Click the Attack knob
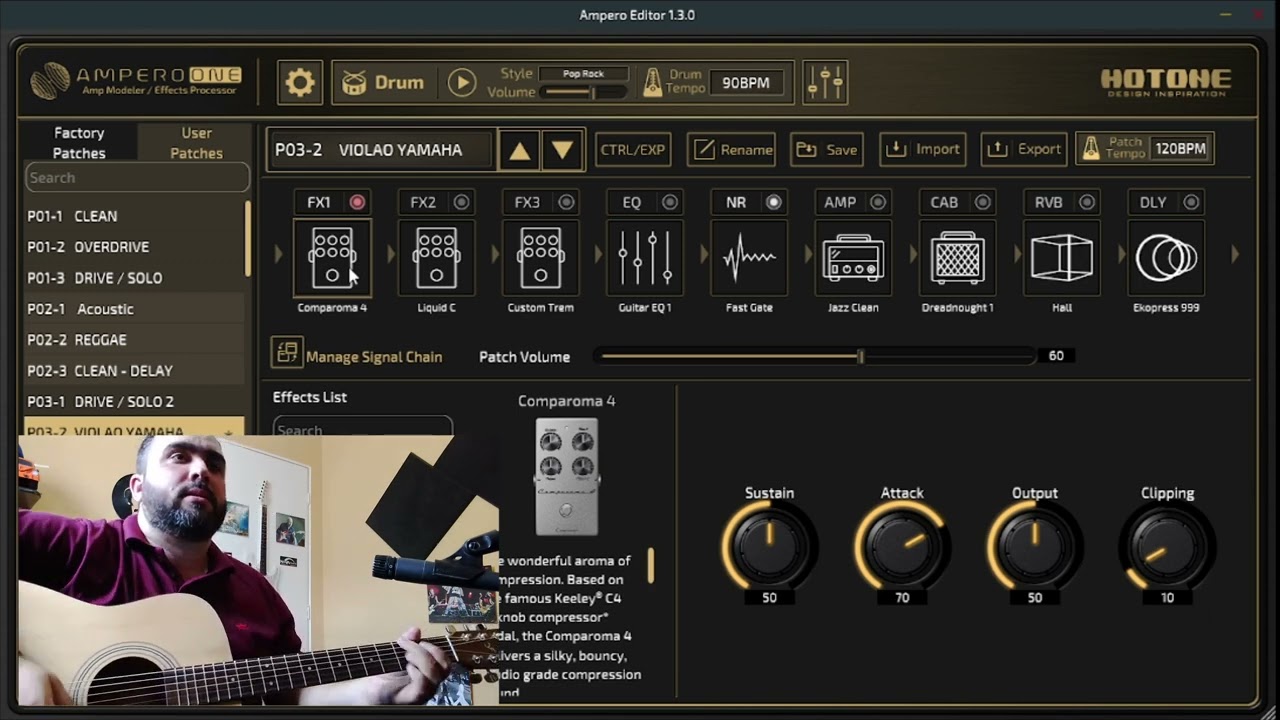1280x720 pixels. click(902, 546)
